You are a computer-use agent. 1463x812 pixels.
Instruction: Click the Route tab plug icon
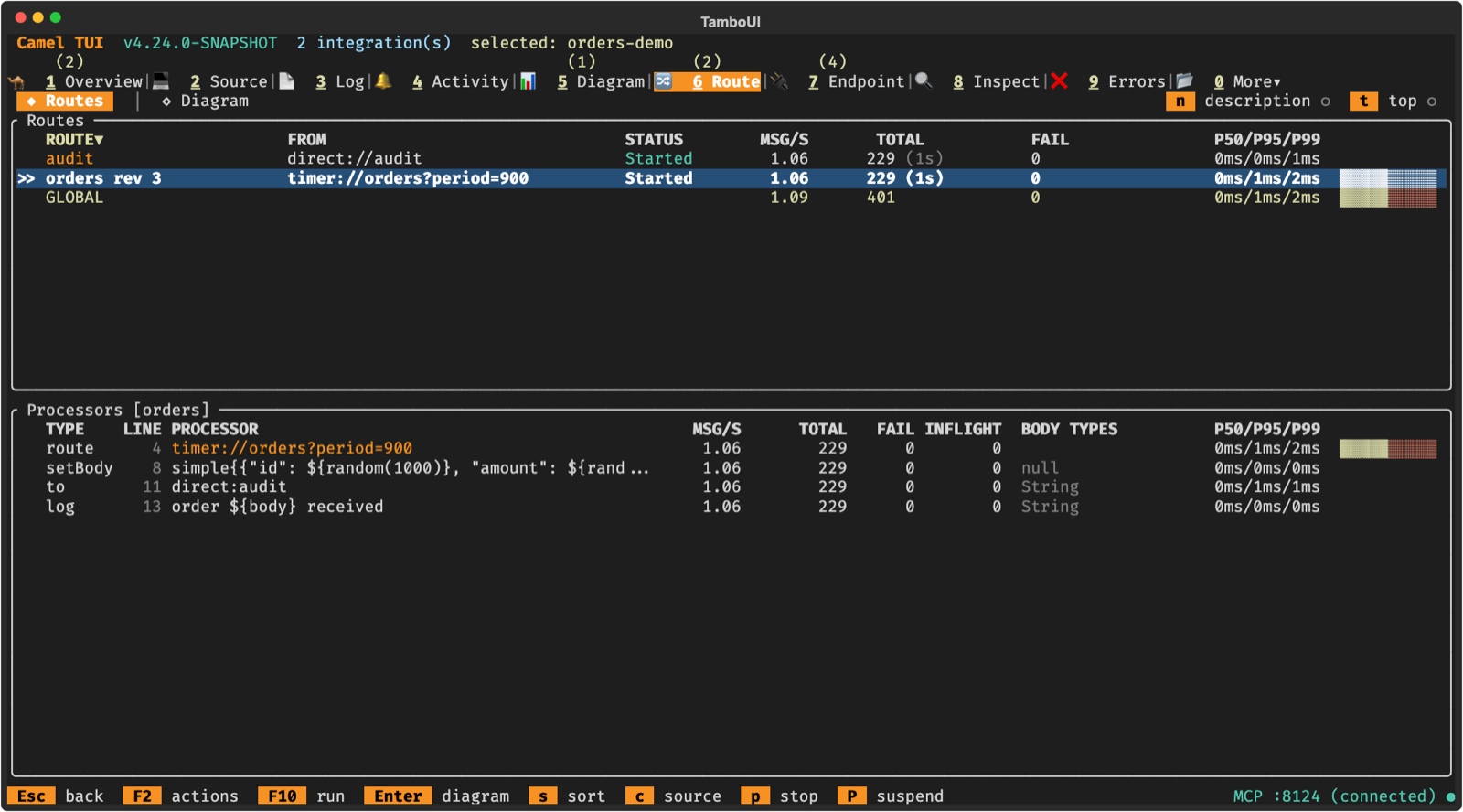tap(779, 81)
